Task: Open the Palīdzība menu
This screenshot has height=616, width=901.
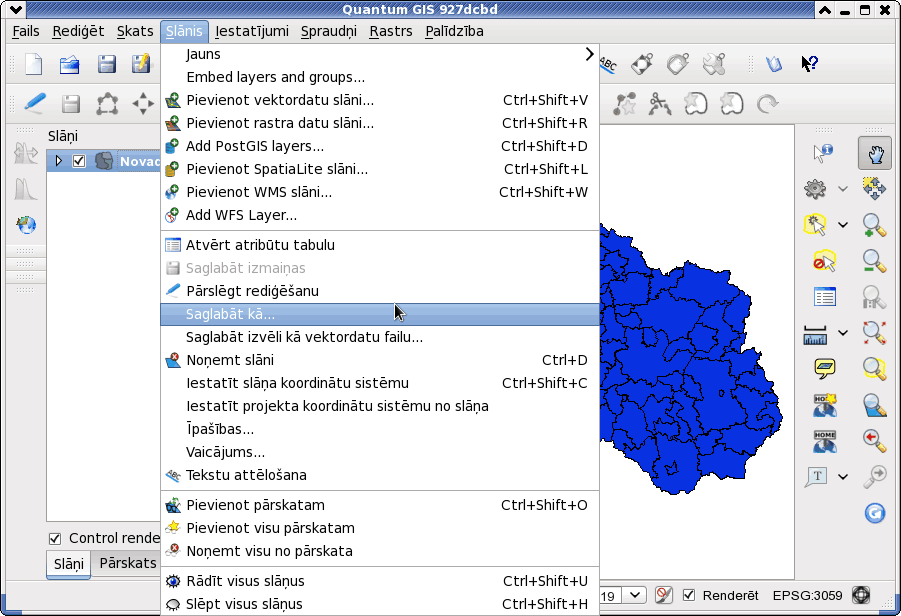Action: click(454, 31)
